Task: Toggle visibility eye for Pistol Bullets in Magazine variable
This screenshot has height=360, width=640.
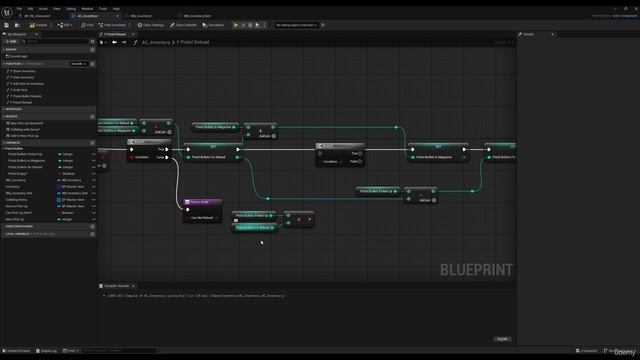Action: point(93,161)
